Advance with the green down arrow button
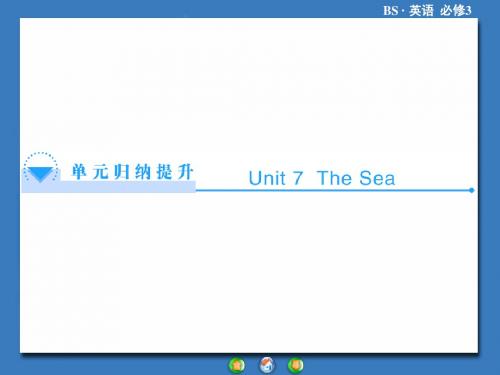Viewport: 500px width, 375px height. tap(296, 365)
